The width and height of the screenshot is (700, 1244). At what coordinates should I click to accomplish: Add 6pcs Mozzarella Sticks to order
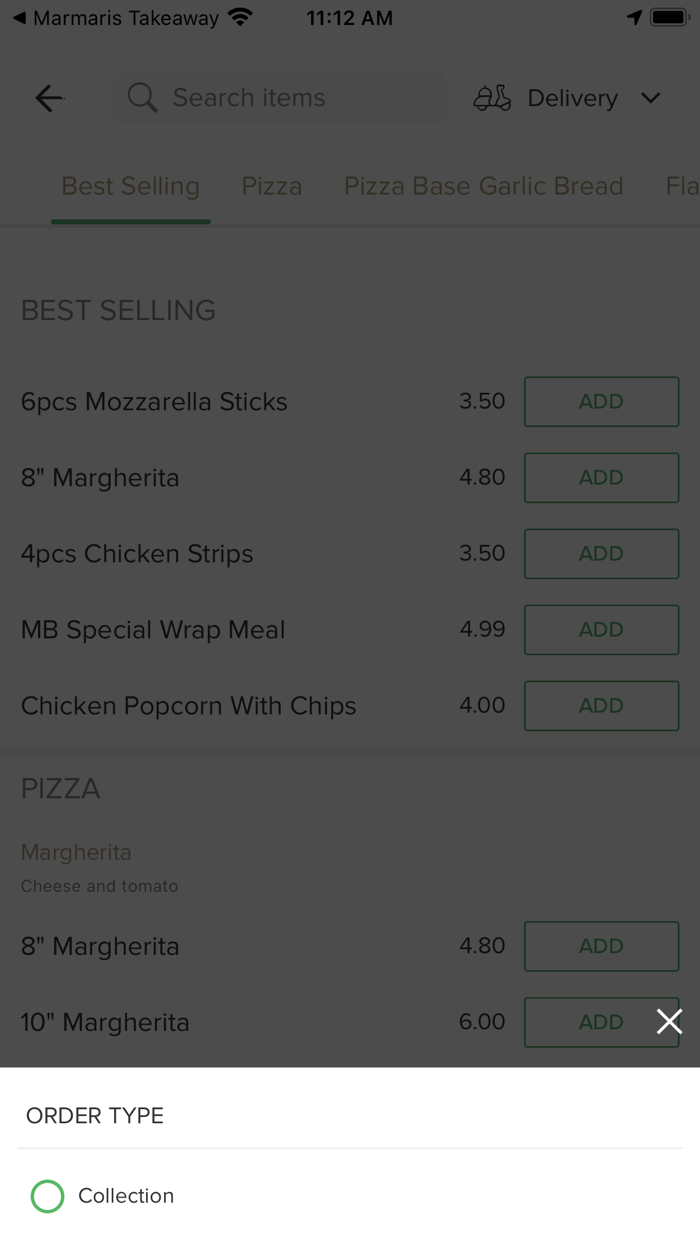pyautogui.click(x=601, y=401)
